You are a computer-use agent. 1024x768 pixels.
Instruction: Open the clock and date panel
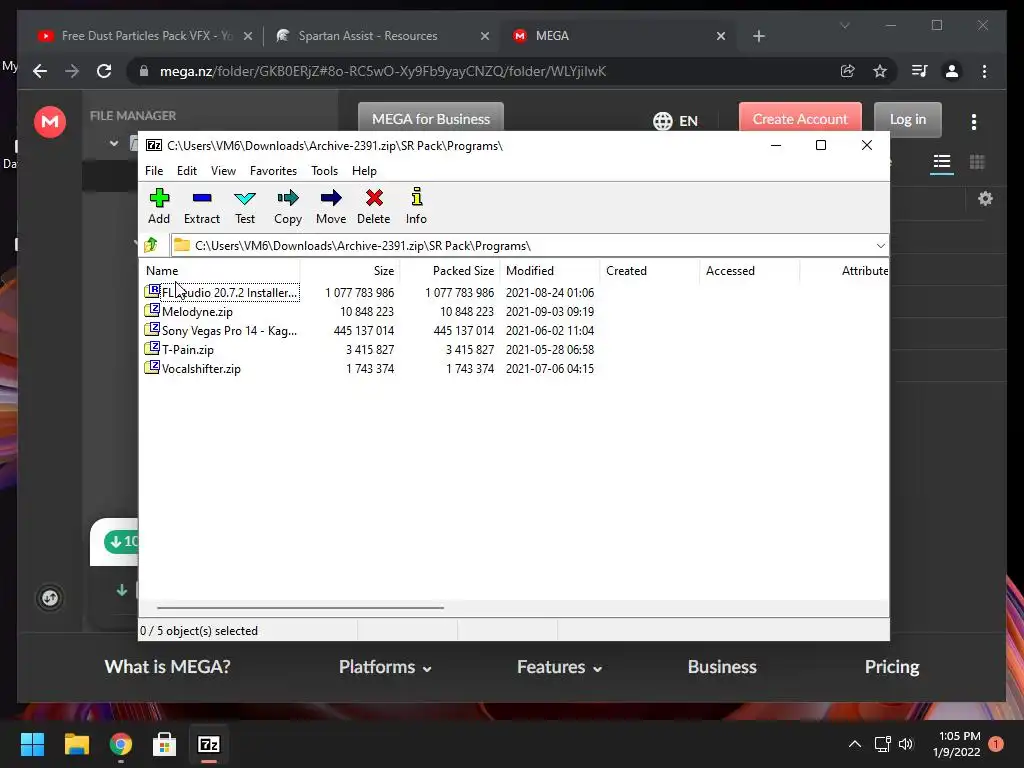tap(956, 744)
